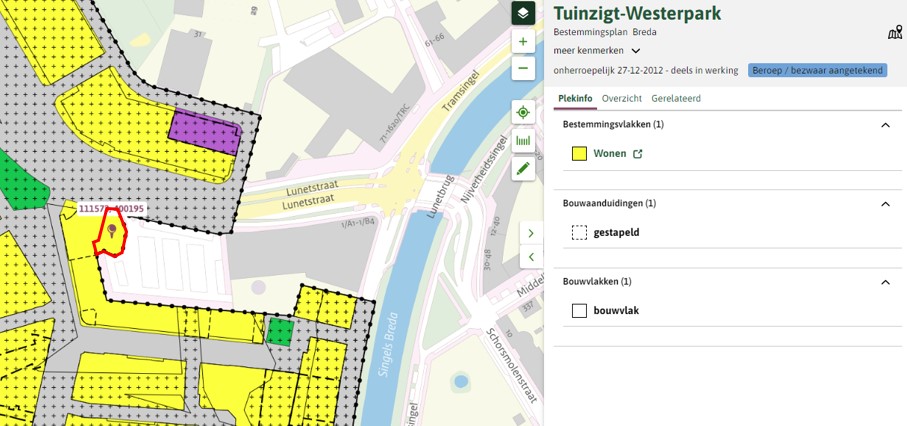Viewport: 907px width, 426px height.
Task: Collapse the Bestemmingsvlakken section
Action: click(x=885, y=125)
